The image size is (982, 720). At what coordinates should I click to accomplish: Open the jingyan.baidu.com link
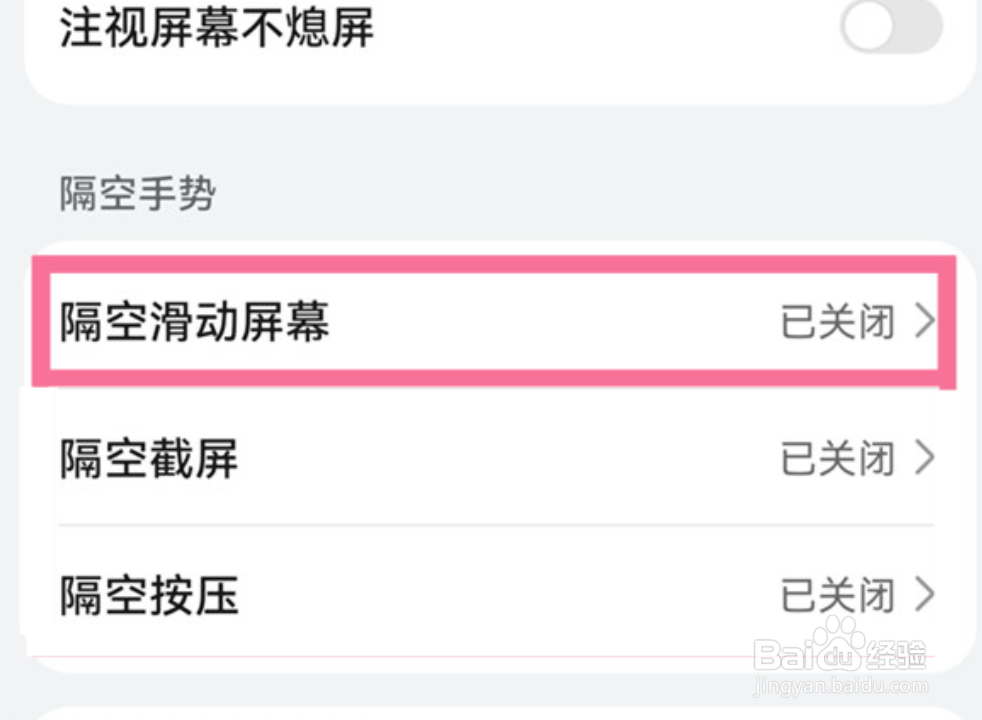coord(842,686)
